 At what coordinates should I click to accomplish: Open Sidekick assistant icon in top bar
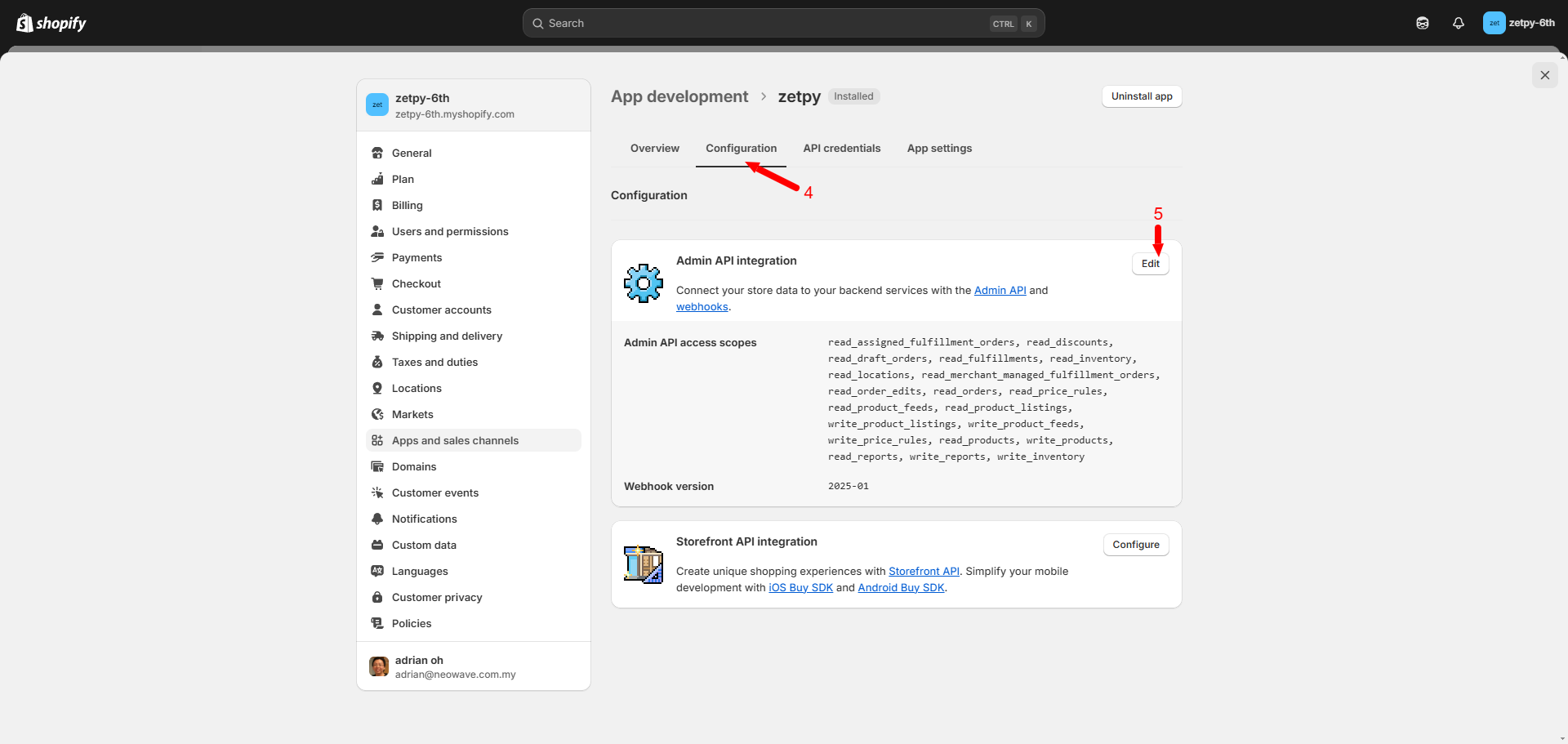click(1423, 23)
